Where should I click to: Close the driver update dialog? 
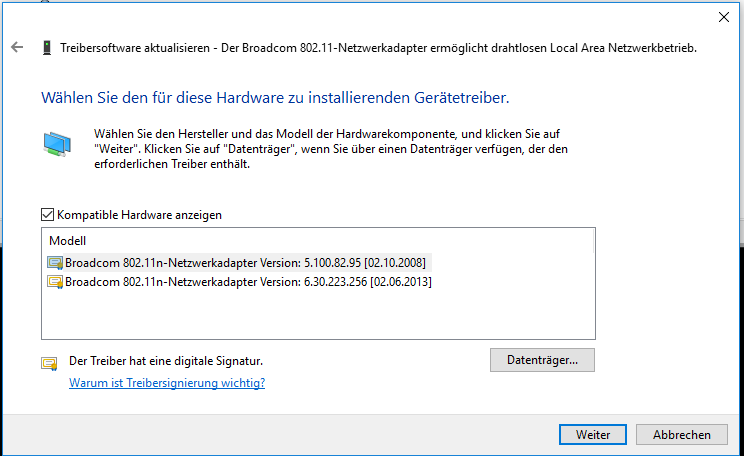click(724, 17)
